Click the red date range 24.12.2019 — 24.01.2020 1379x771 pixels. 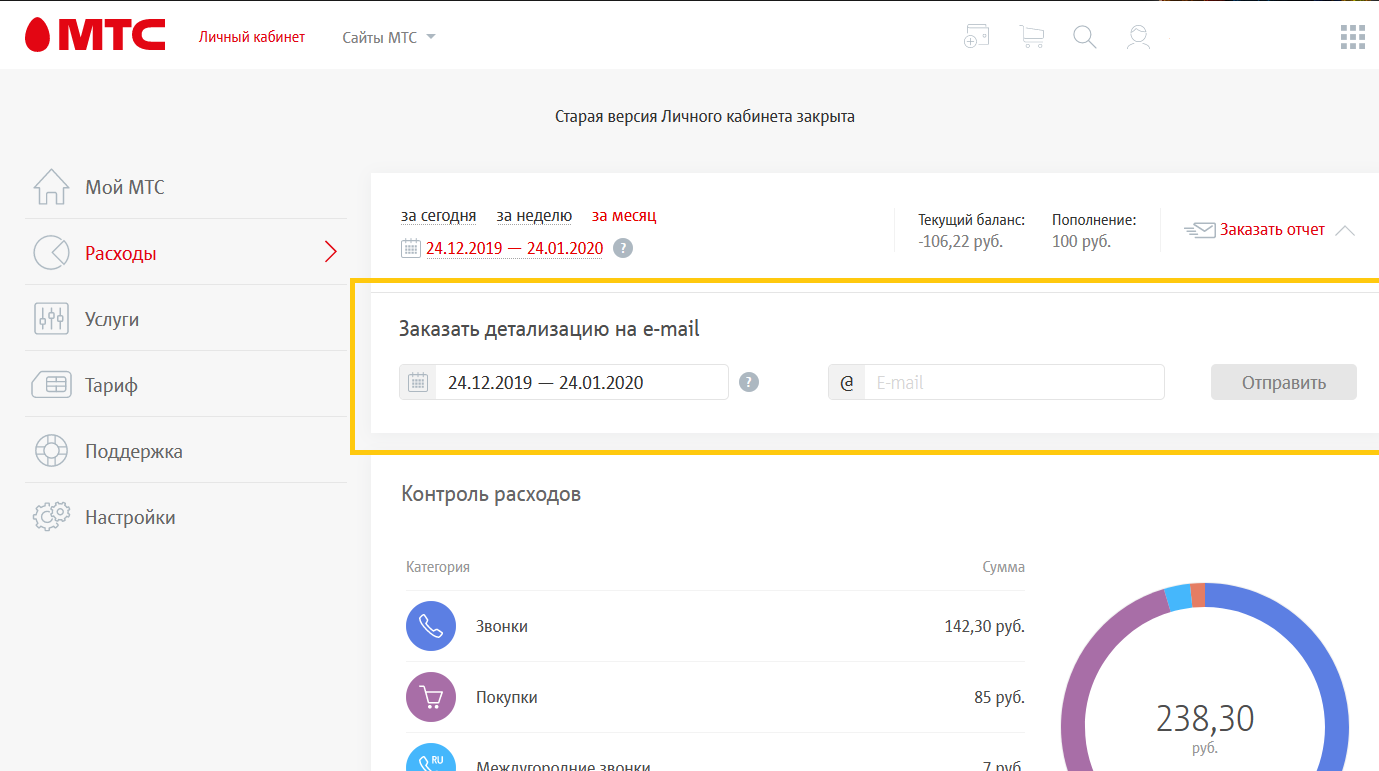coord(514,248)
